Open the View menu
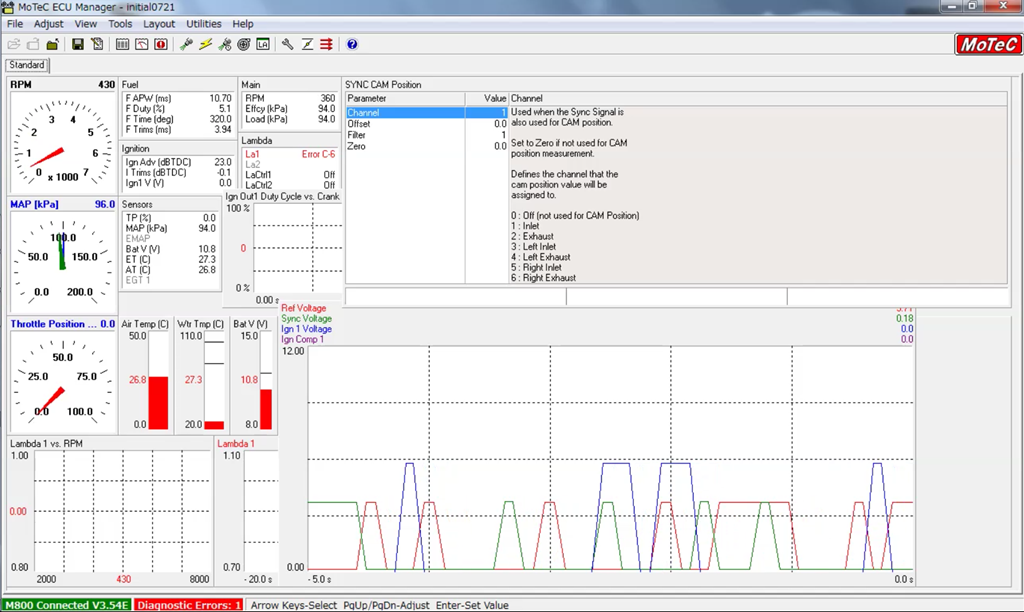Image resolution: width=1024 pixels, height=612 pixels. click(86, 24)
